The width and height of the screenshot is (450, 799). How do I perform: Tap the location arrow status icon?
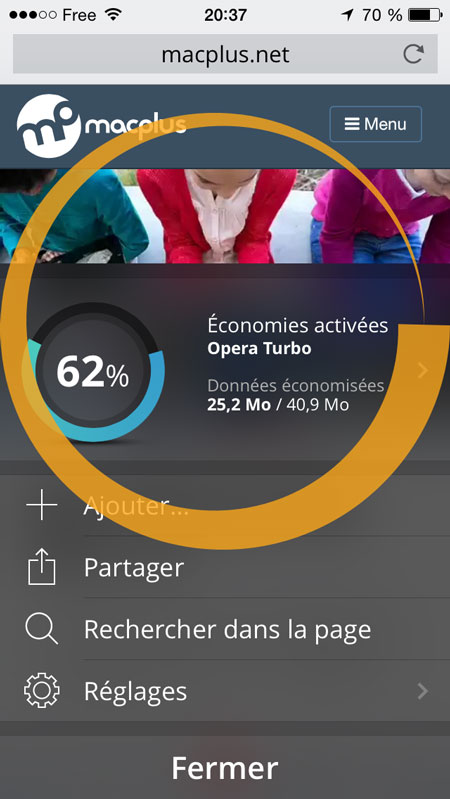tap(348, 15)
